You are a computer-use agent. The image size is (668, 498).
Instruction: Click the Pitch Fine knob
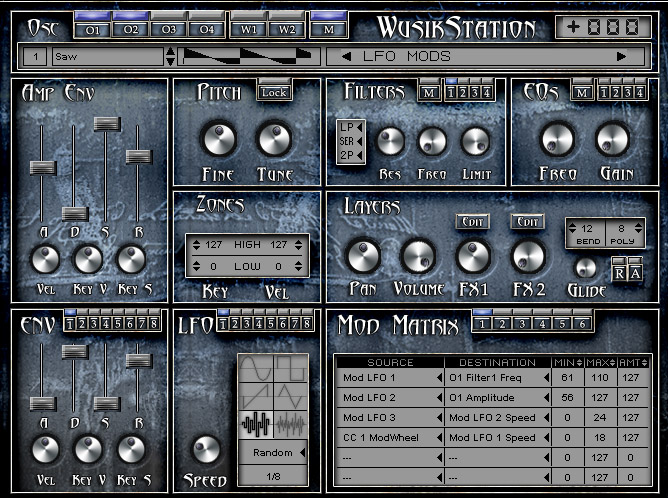pos(219,139)
